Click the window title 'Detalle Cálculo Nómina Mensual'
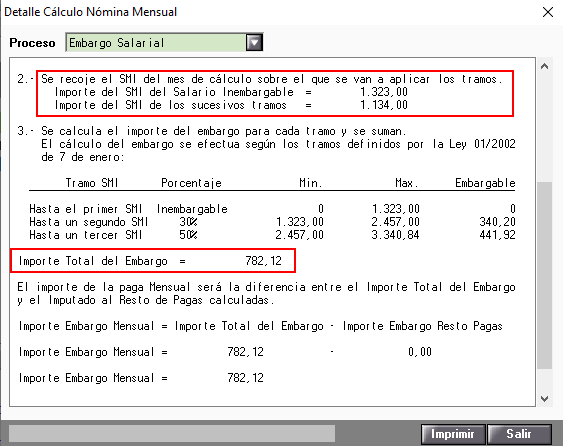The height and width of the screenshot is (446, 563). pyautogui.click(x=90, y=12)
